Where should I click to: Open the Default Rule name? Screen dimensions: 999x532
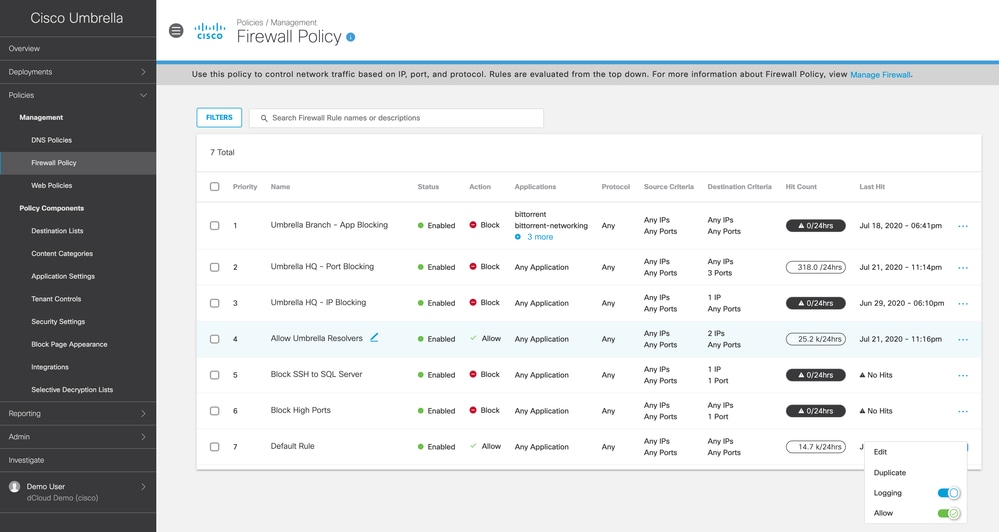pyautogui.click(x=292, y=446)
